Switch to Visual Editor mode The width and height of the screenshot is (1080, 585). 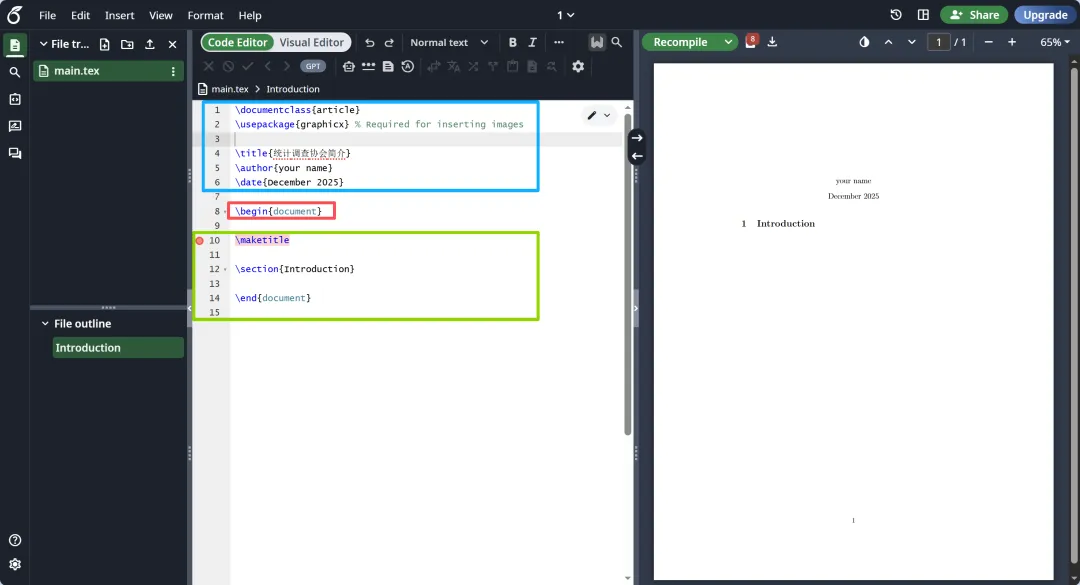coord(311,43)
